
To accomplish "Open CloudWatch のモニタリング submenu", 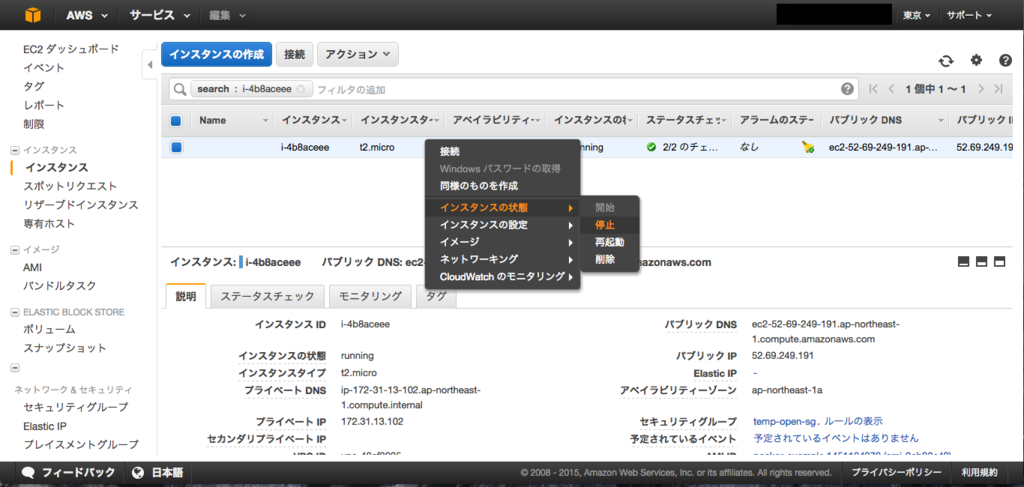I will click(502, 277).
